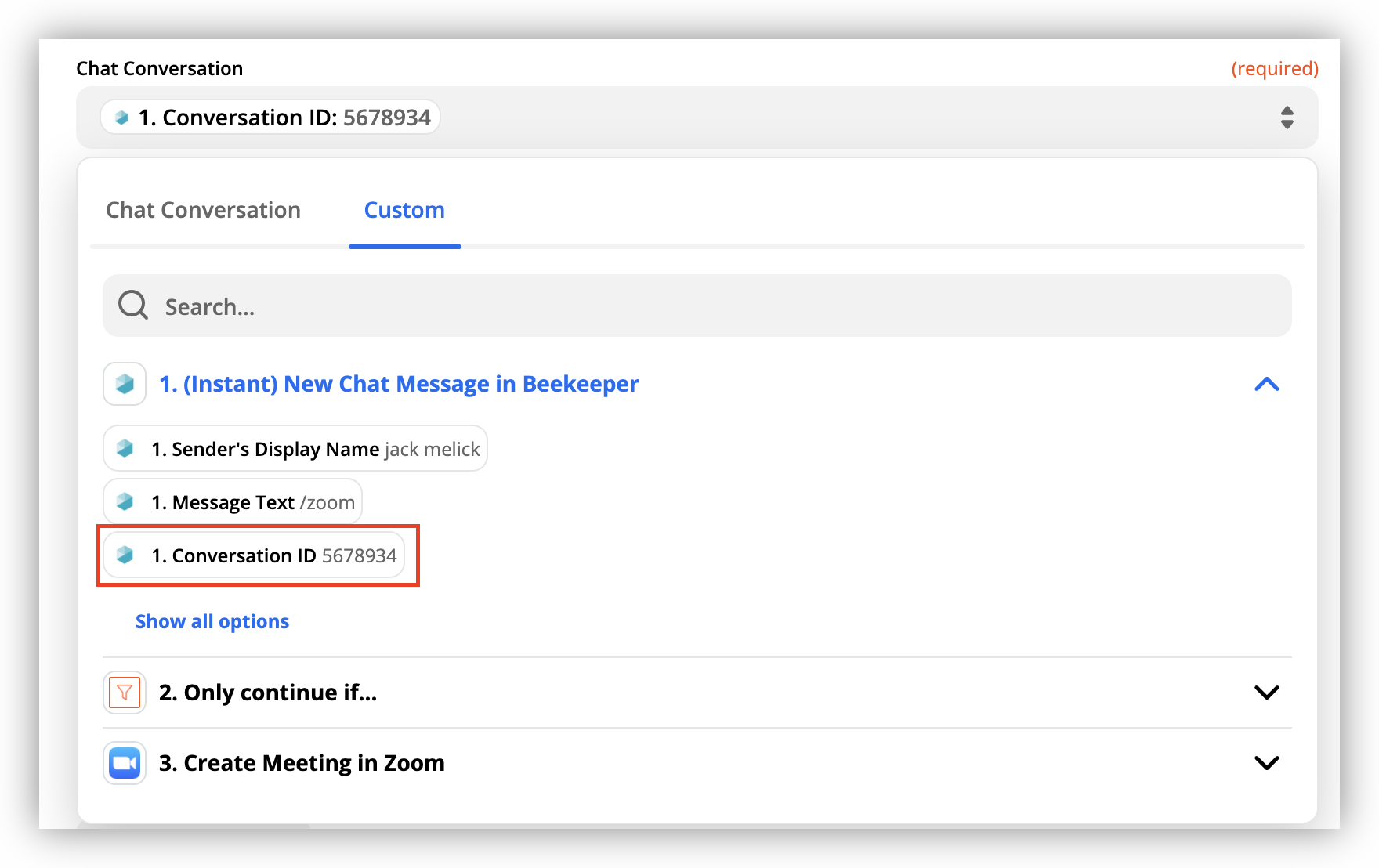1379x868 pixels.
Task: Click the search magnifier icon
Action: [133, 306]
